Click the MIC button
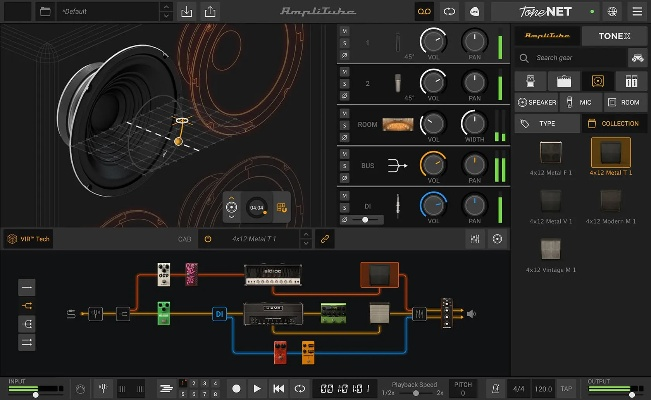The height and width of the screenshot is (400, 651). point(581,102)
